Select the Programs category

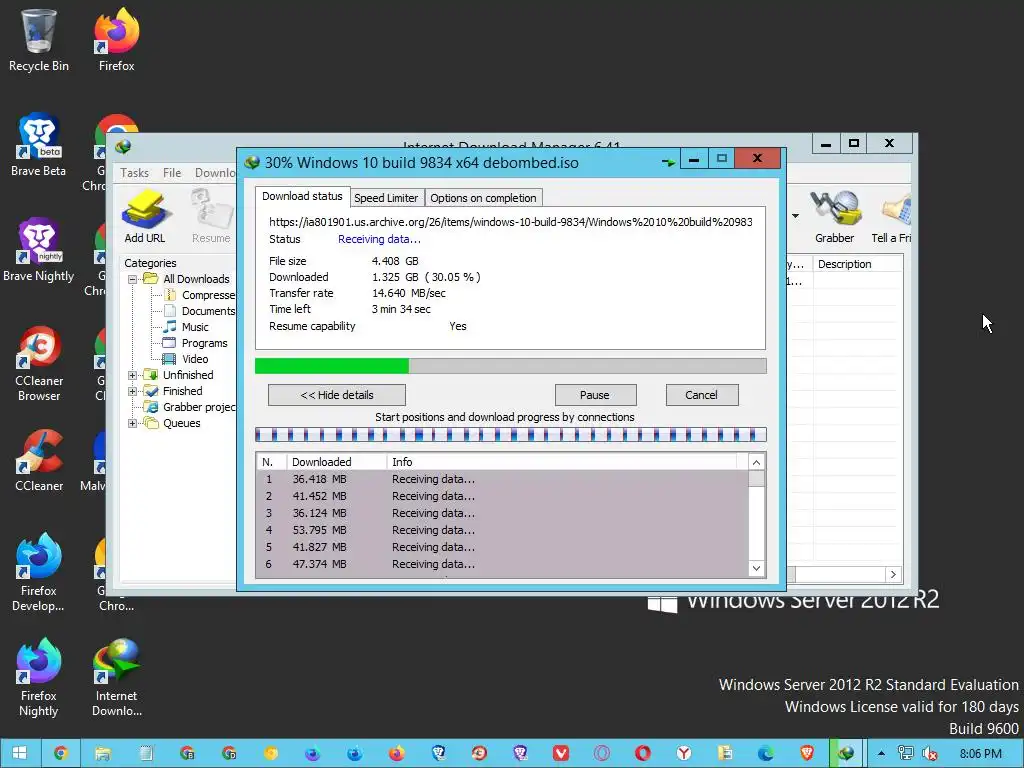(195, 343)
